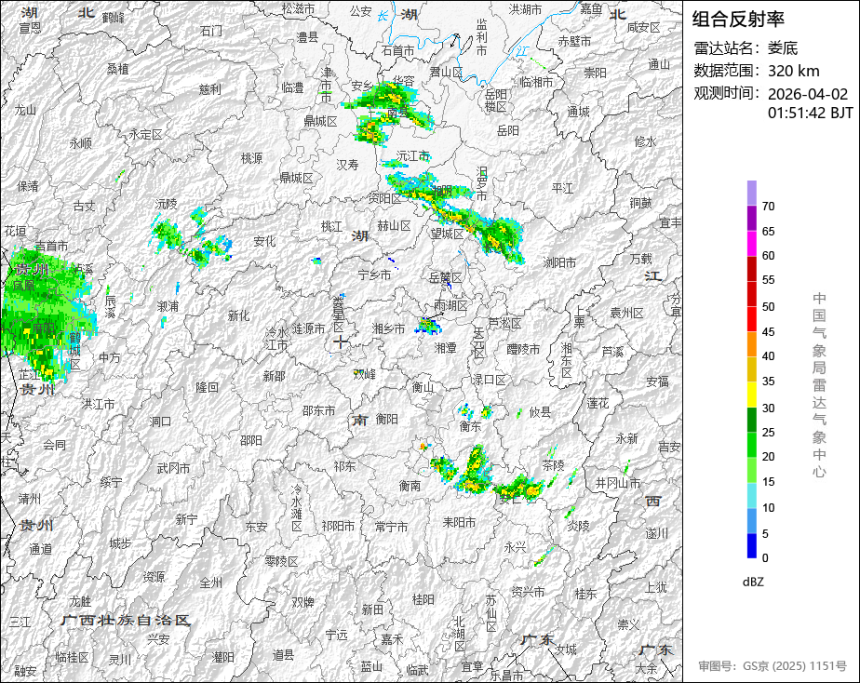Click the 全州 map label

pos(211,583)
